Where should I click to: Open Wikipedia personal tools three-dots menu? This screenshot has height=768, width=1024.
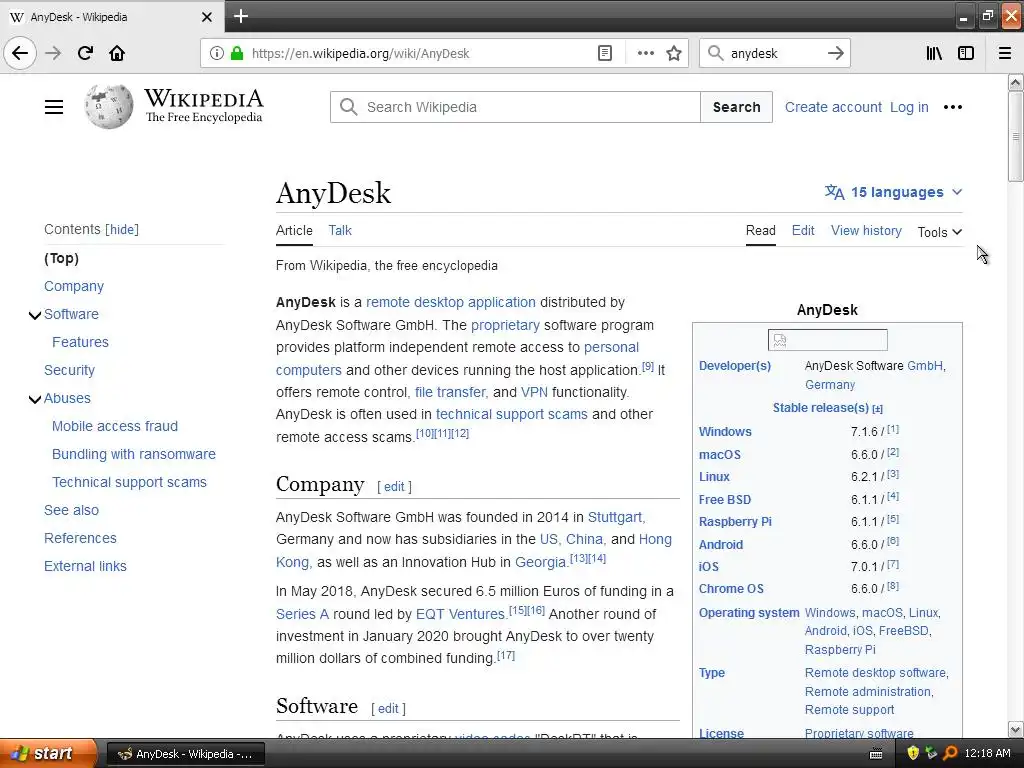tap(953, 107)
